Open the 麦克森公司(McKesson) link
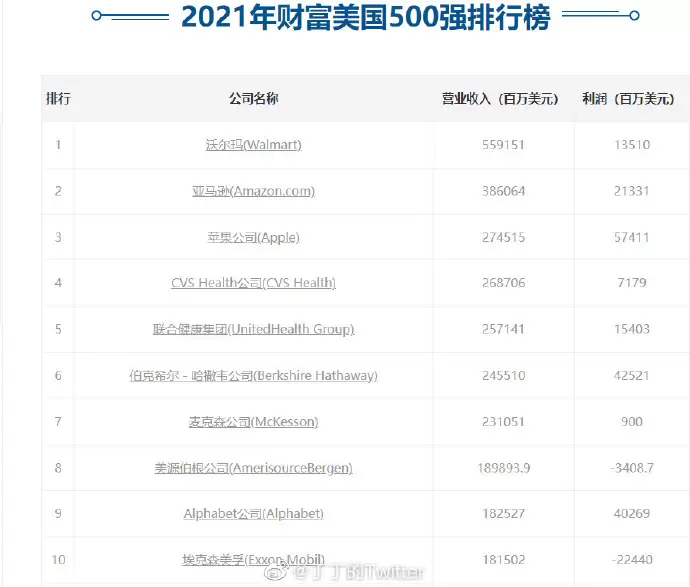 coord(253,422)
